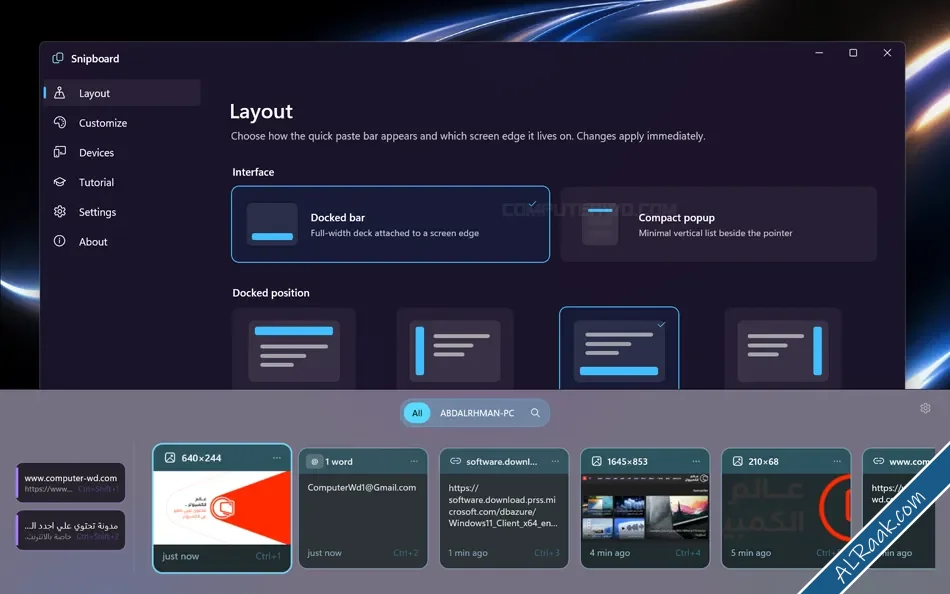The height and width of the screenshot is (594, 950).
Task: Close the Snipboard window
Action: [887, 53]
